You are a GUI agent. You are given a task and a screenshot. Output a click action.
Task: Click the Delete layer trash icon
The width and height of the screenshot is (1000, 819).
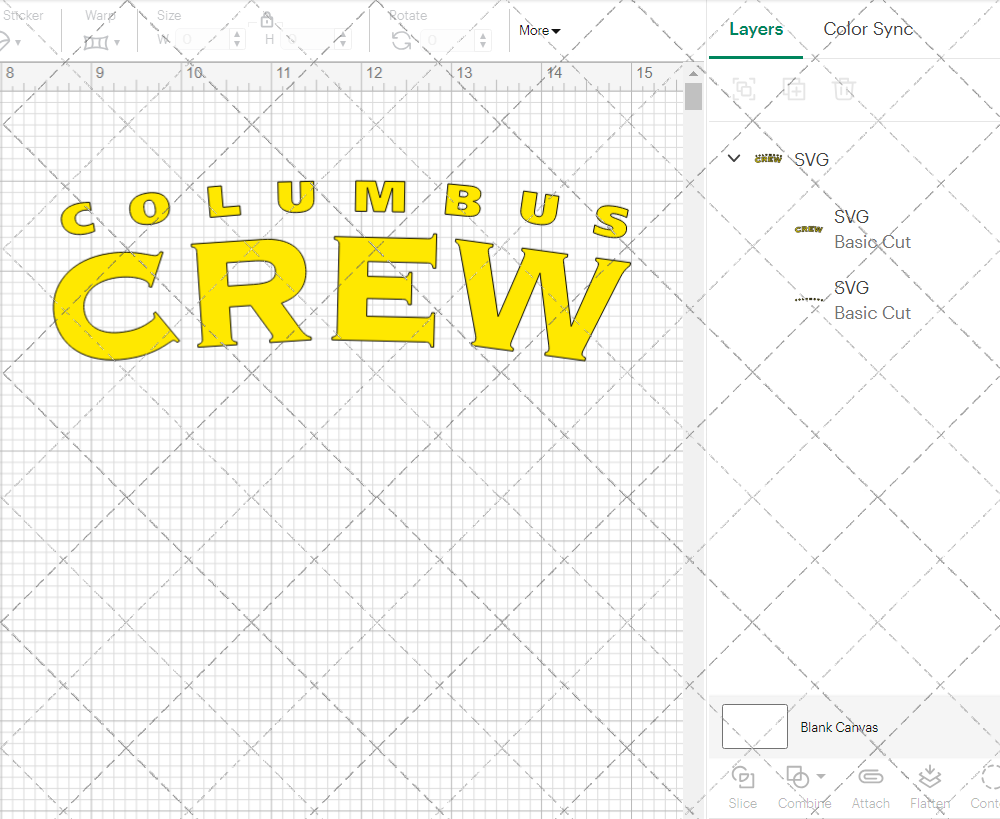[x=845, y=89]
